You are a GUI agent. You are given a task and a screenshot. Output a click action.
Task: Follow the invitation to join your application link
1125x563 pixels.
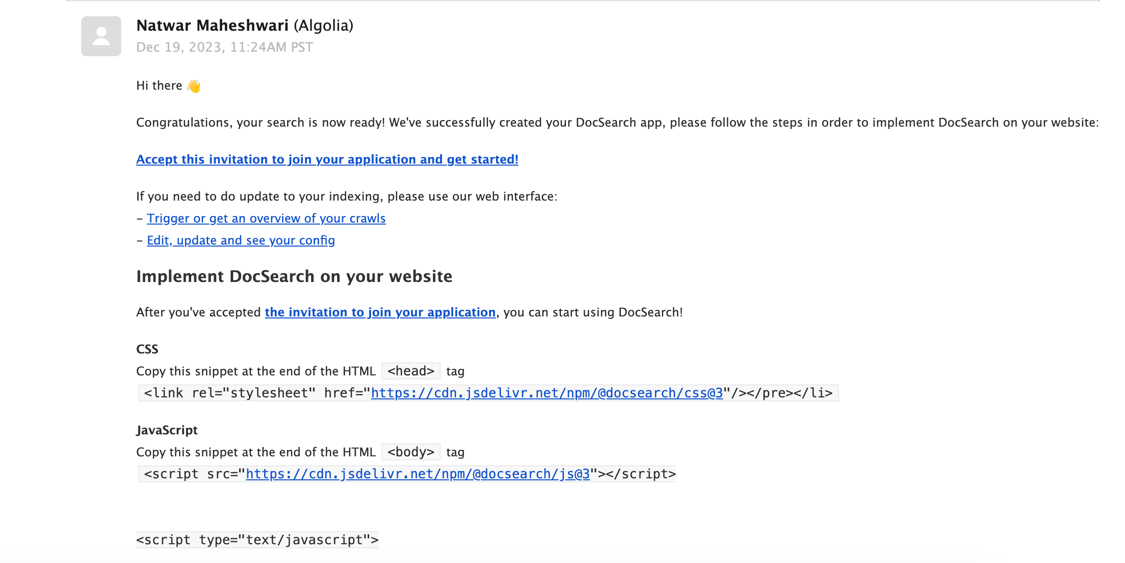[x=380, y=312]
